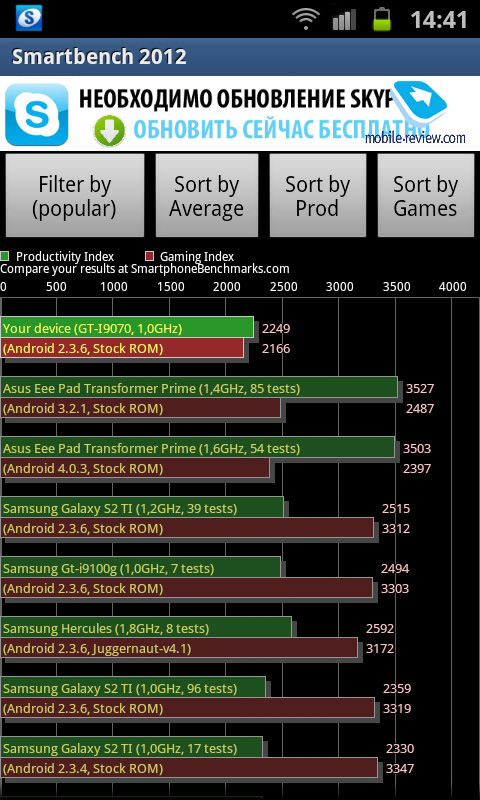The height and width of the screenshot is (800, 480).
Task: Tap the 2487 score value
Action: (420, 409)
